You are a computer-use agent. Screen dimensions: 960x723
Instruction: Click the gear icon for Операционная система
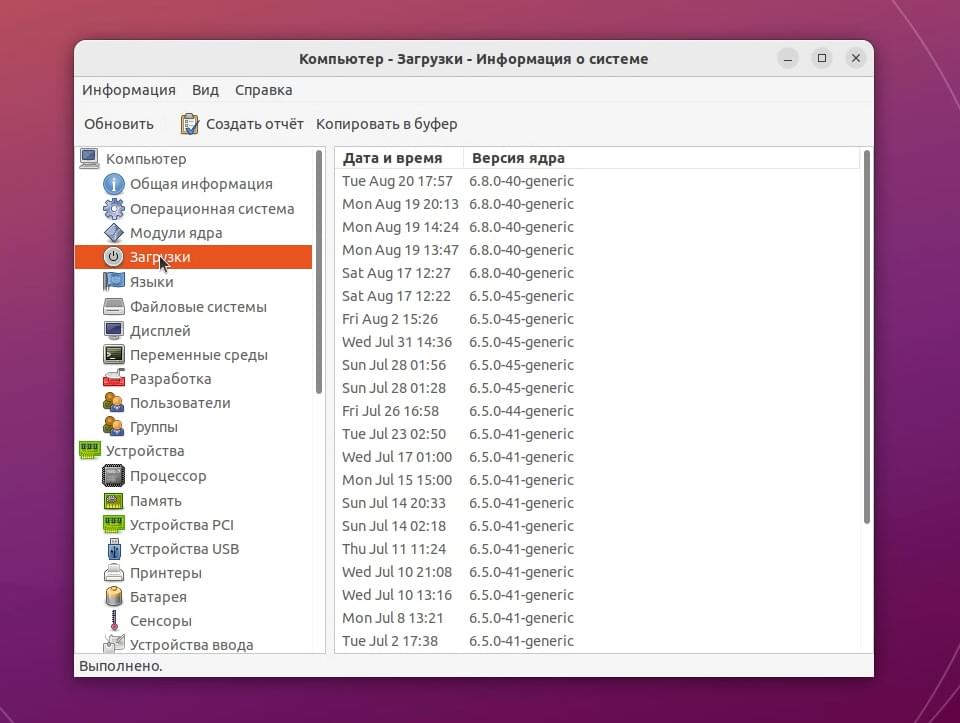pyautogui.click(x=113, y=209)
